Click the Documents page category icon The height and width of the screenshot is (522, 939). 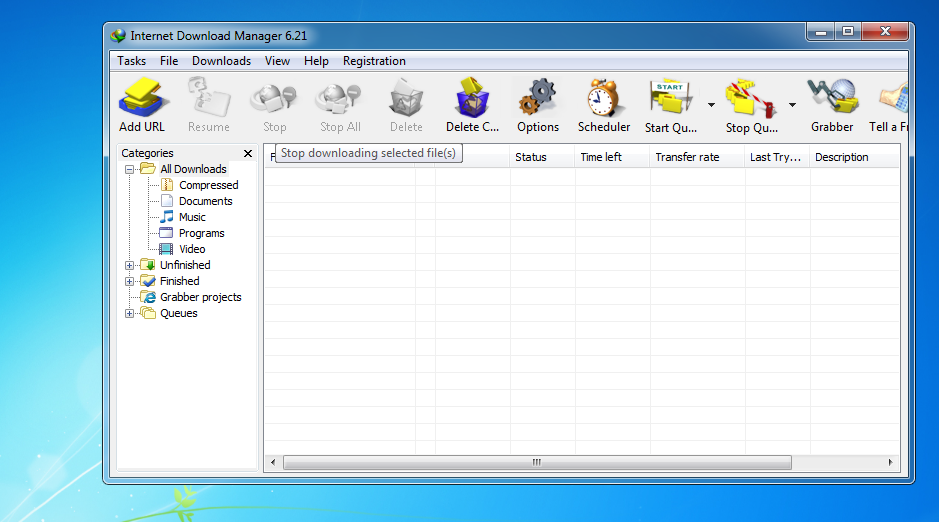tap(167, 201)
